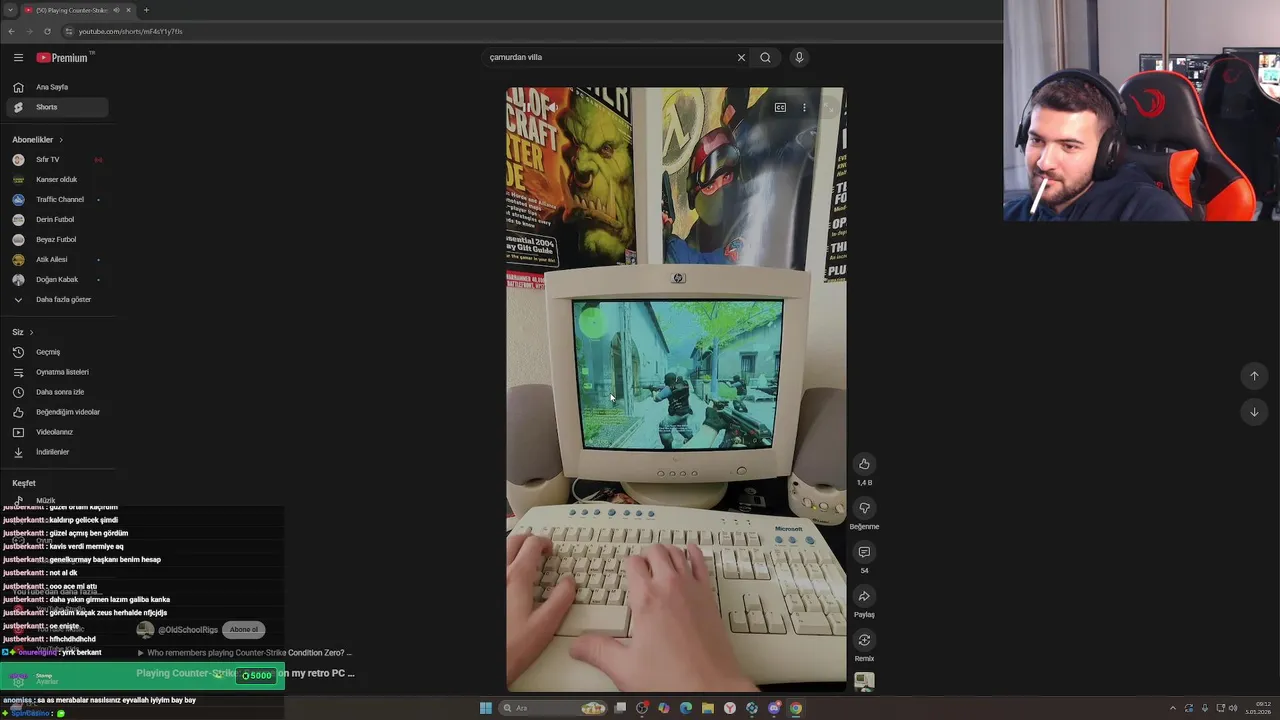
Task: Click the taskbar Ara search box
Action: (553, 708)
